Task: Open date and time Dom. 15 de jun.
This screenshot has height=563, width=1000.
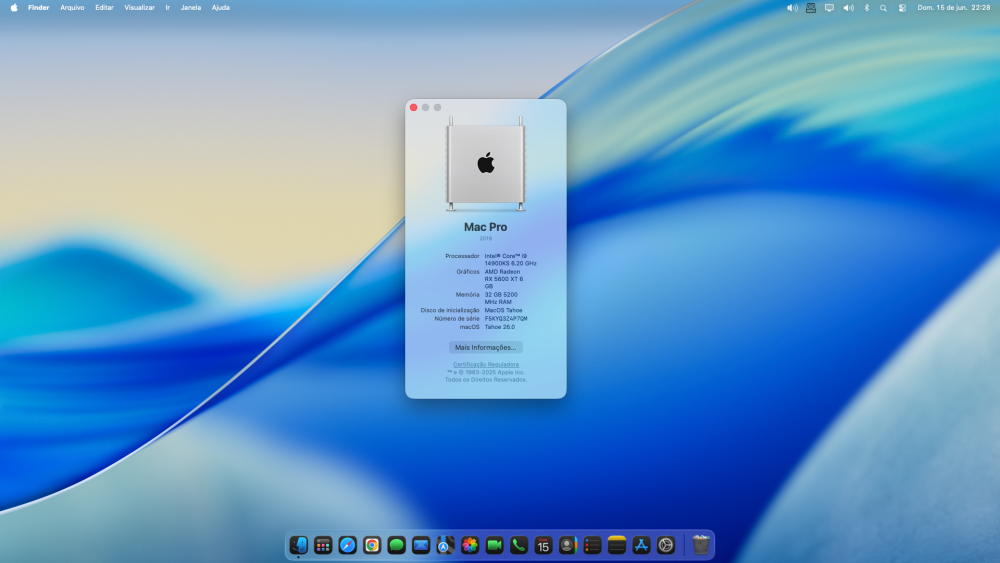Action: [x=953, y=8]
